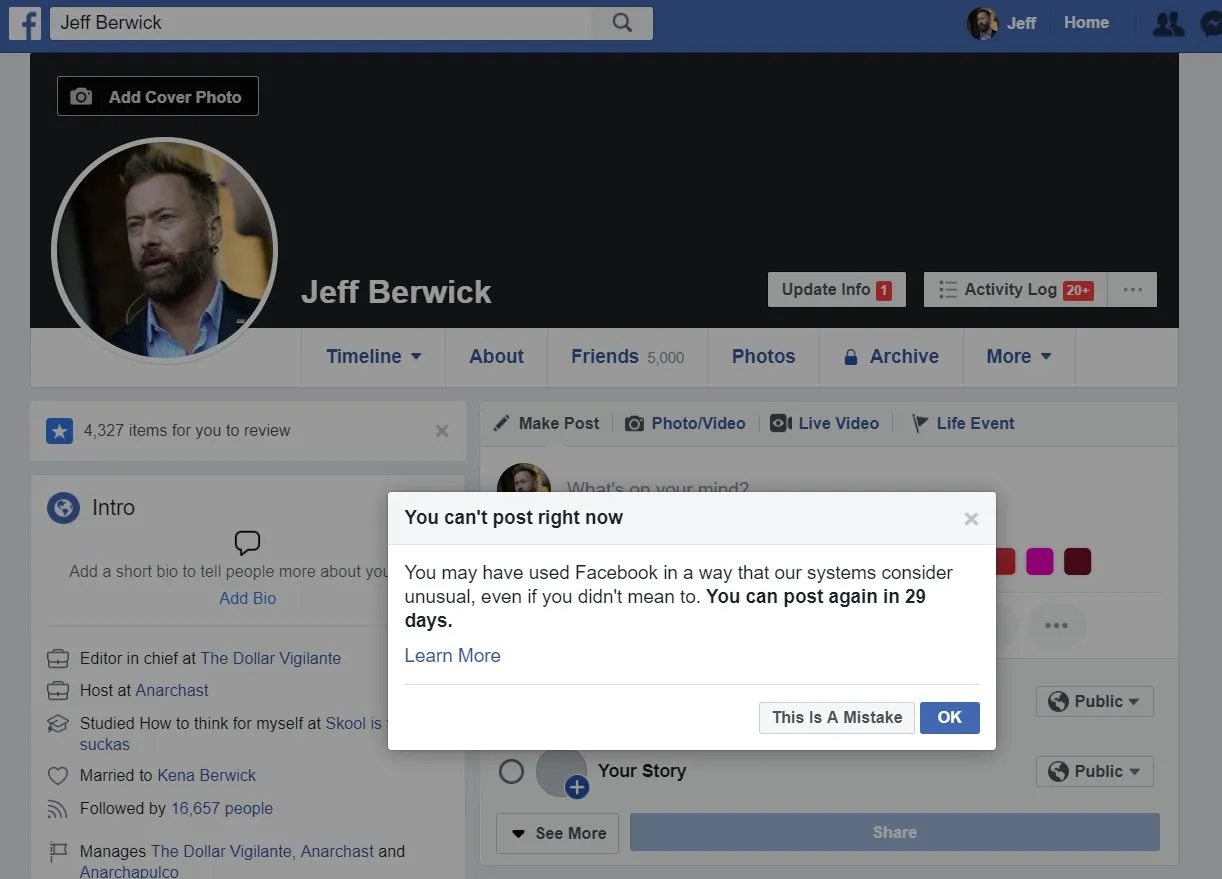Open the Kena Berwick link
This screenshot has height=879, width=1222.
point(207,775)
